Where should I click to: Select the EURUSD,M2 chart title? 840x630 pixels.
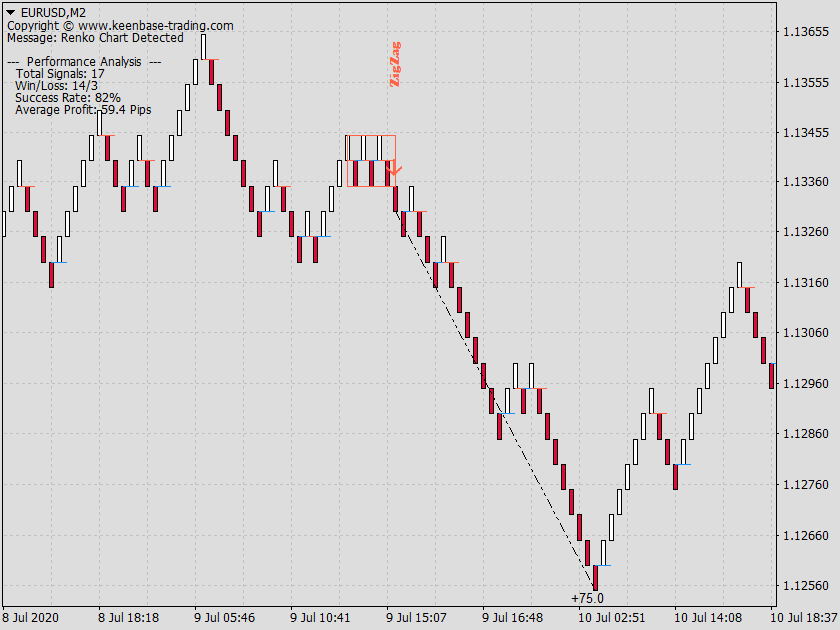[55, 11]
